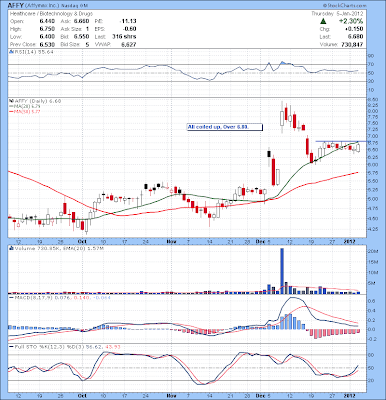Click the AFFY ticker symbol title
This screenshot has width=386, height=400.
[15, 6]
